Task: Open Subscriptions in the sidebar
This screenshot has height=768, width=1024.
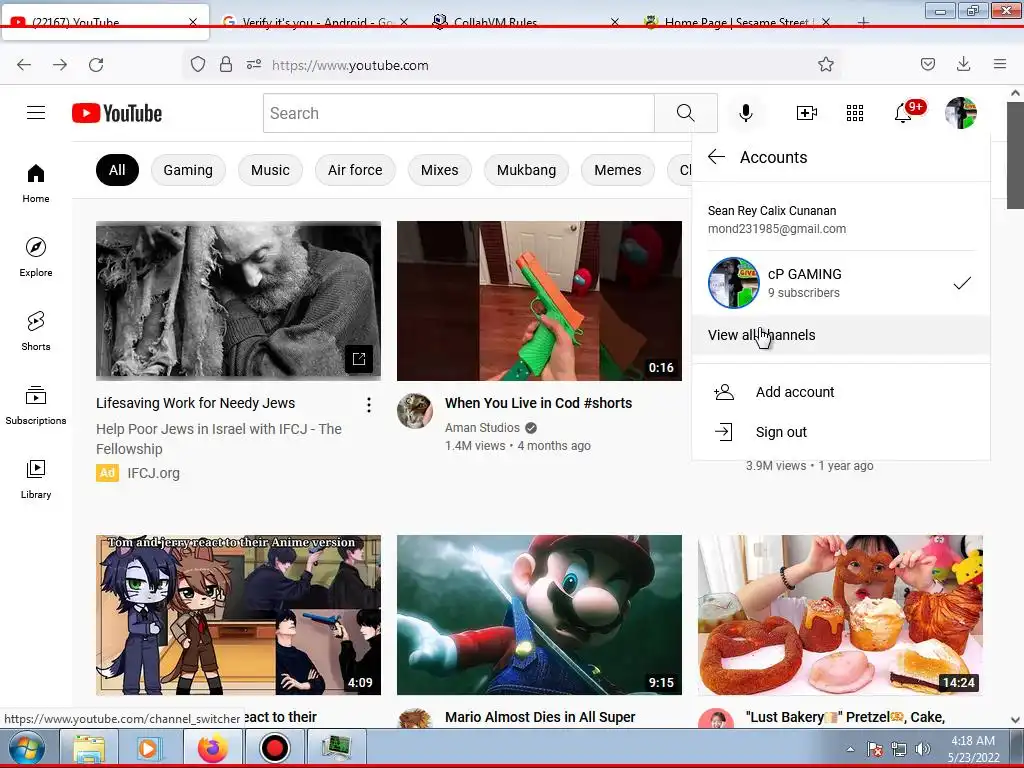Action: click(x=36, y=405)
